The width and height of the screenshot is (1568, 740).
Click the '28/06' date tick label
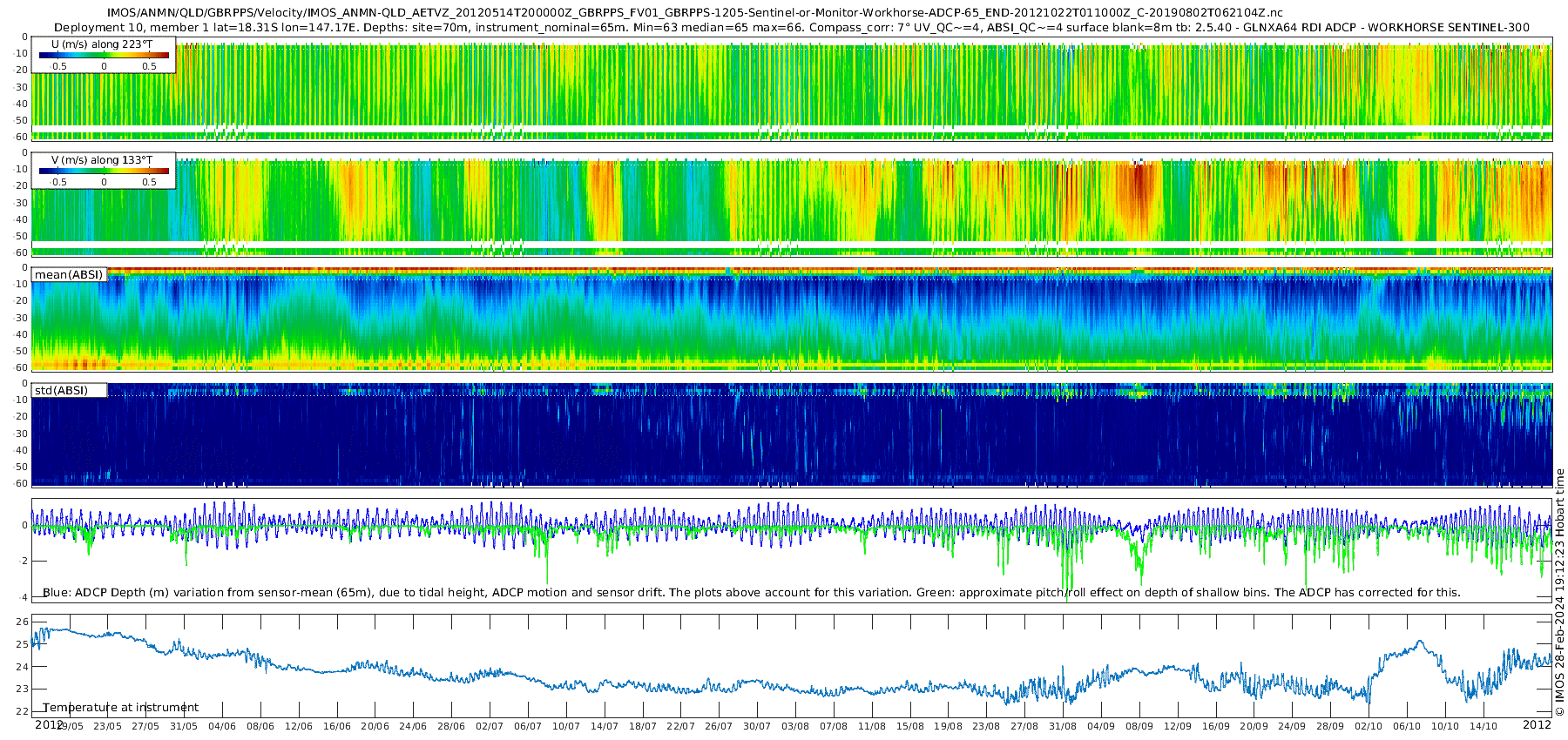pos(451,726)
